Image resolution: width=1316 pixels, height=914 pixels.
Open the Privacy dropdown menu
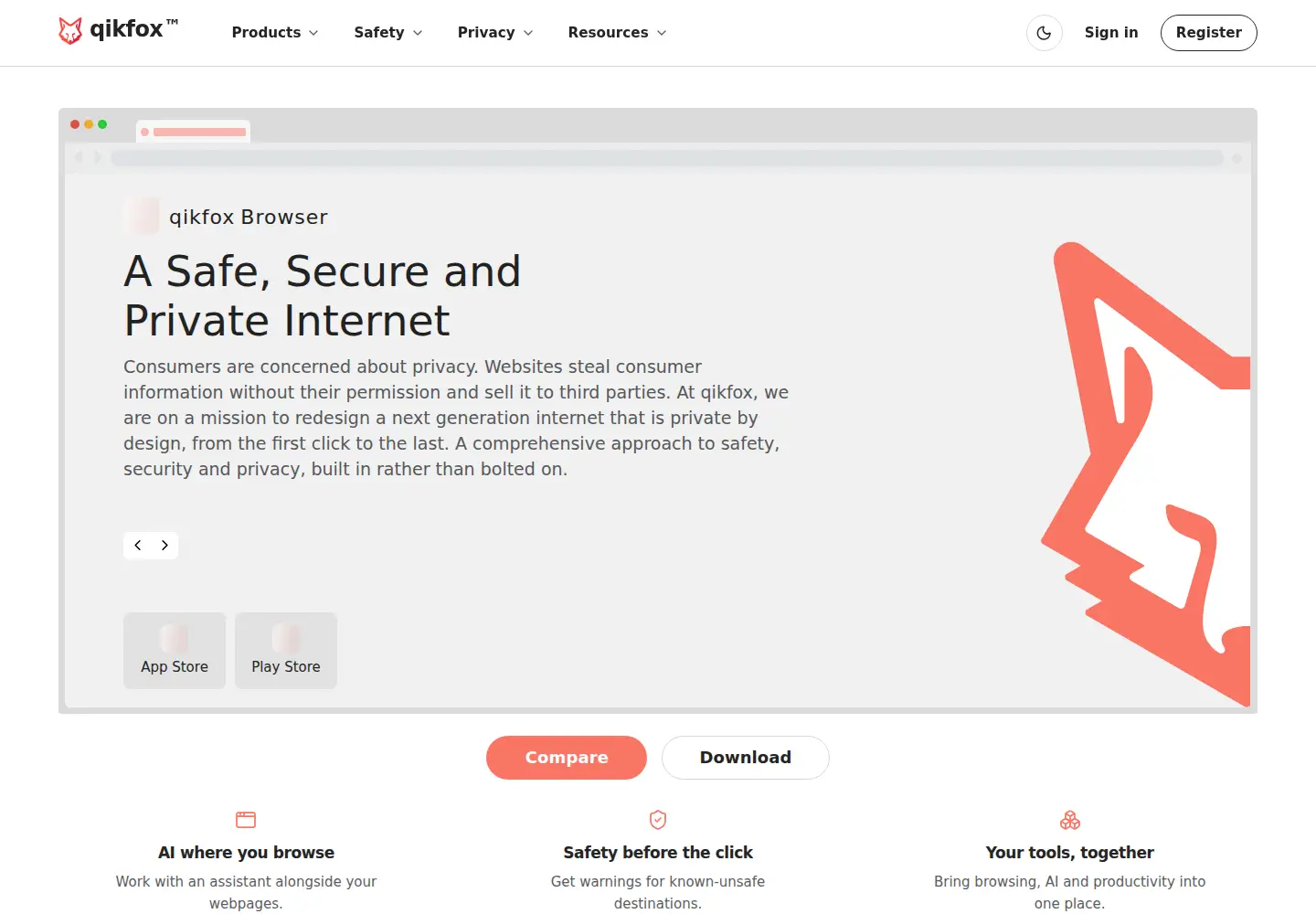tap(495, 33)
